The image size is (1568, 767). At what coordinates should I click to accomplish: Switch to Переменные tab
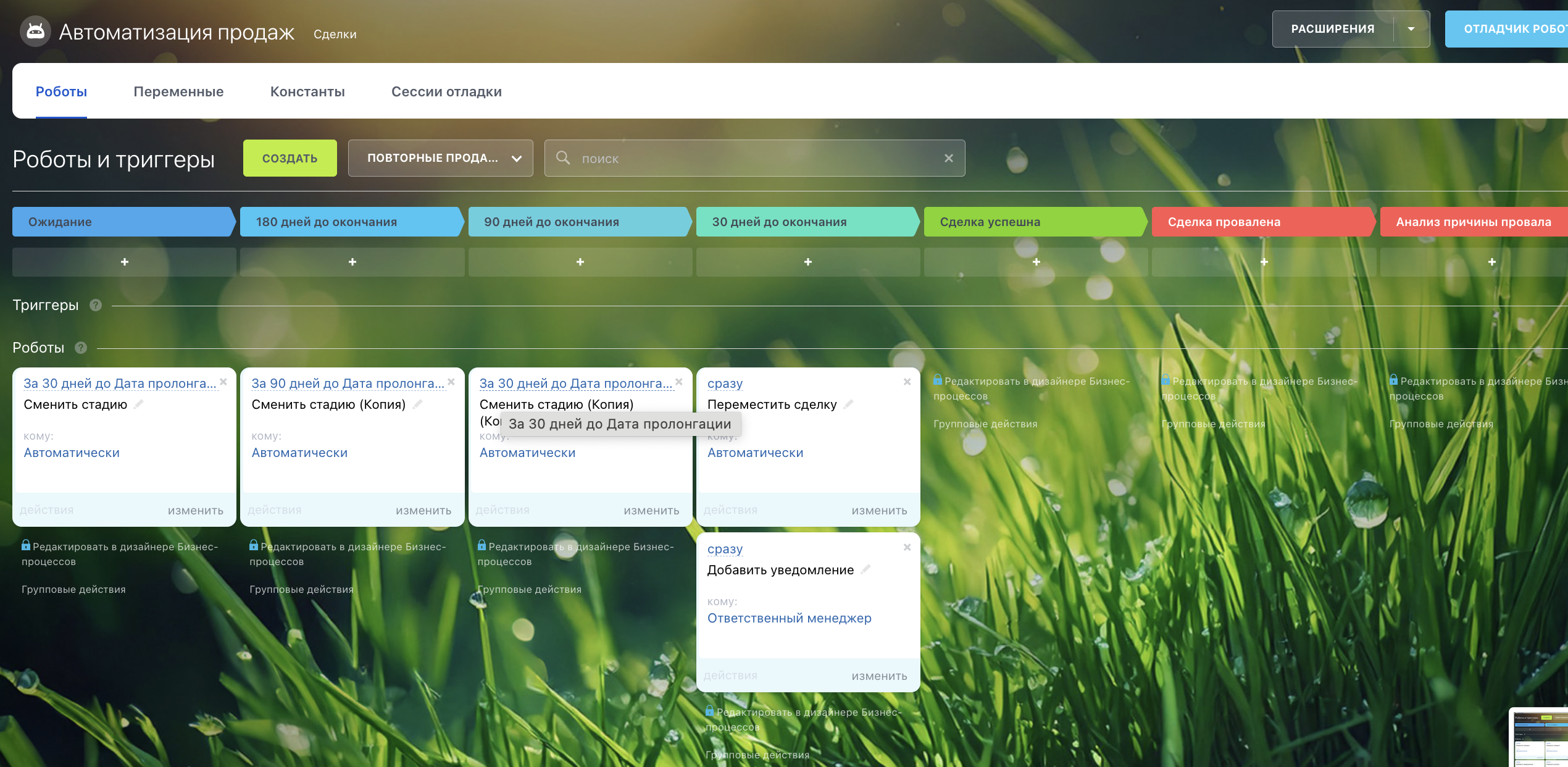pyautogui.click(x=178, y=91)
